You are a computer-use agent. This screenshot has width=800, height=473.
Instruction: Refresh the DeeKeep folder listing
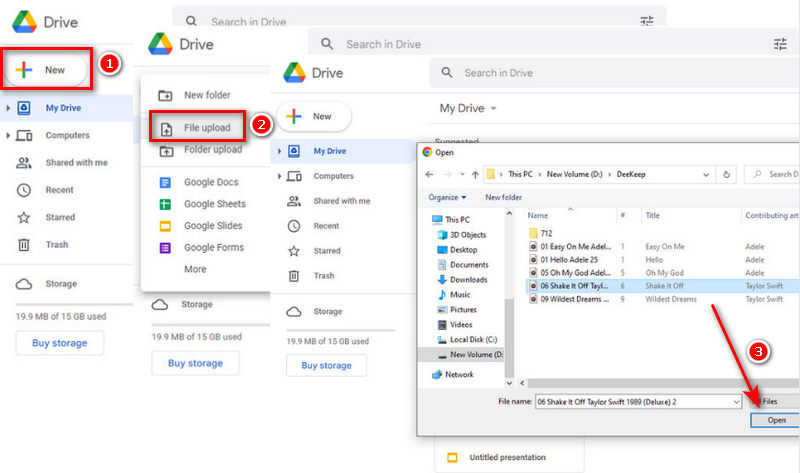tap(727, 175)
